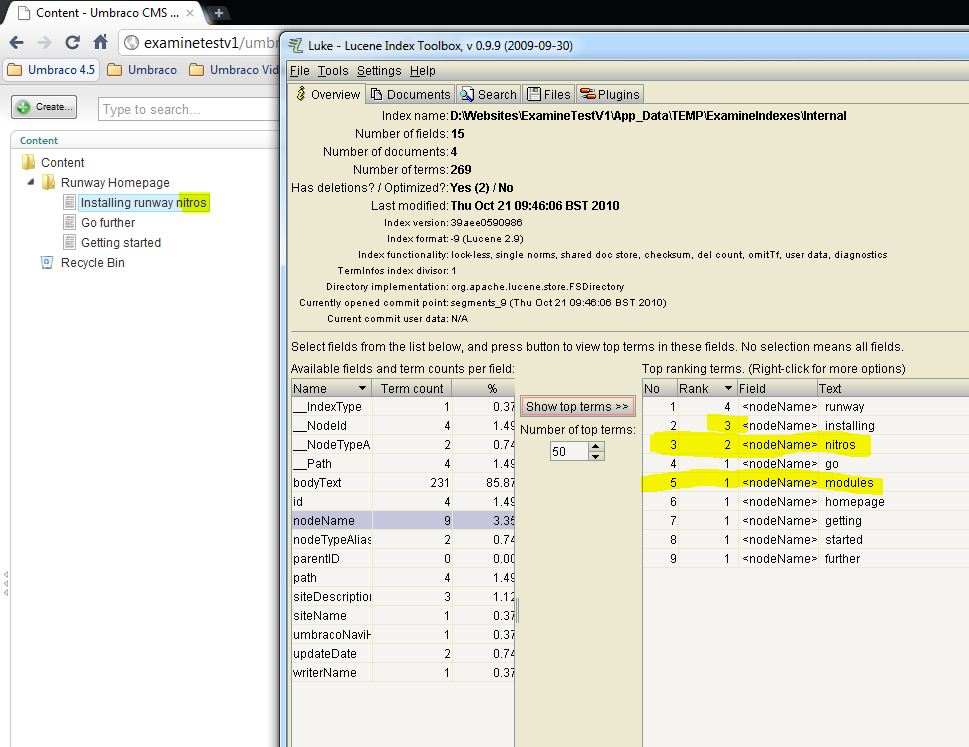969x747 pixels.
Task: Click the number of top terms field
Action: [569, 452]
